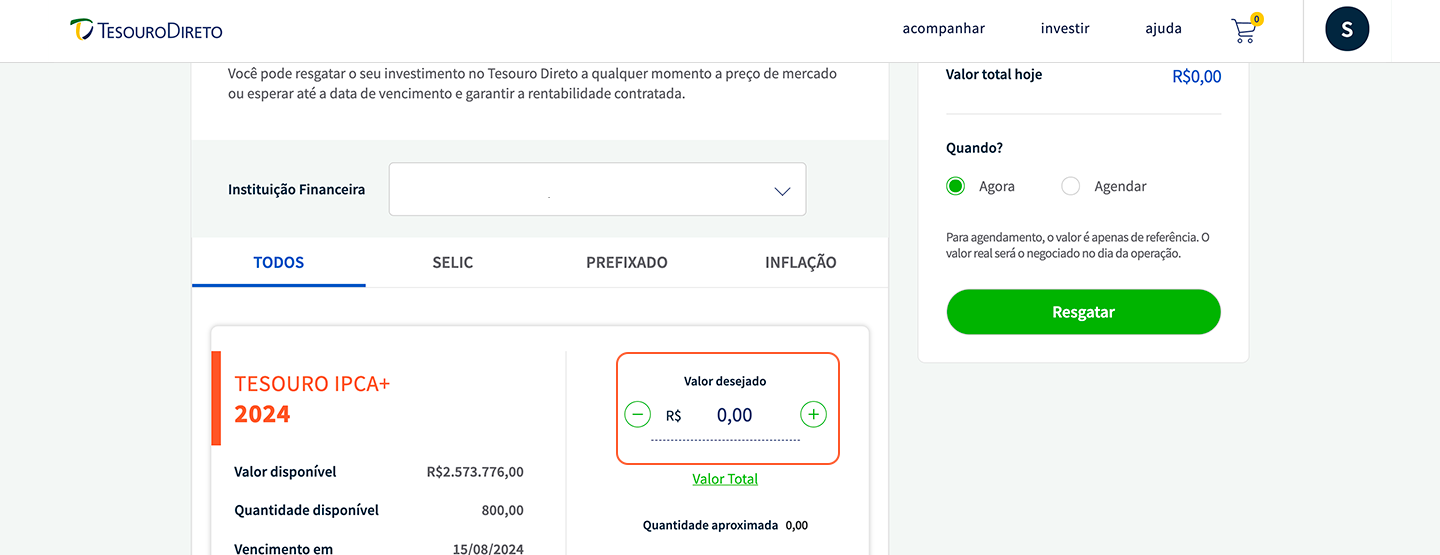
Task: Switch to the INFLAÇÃO tab
Action: (801, 263)
